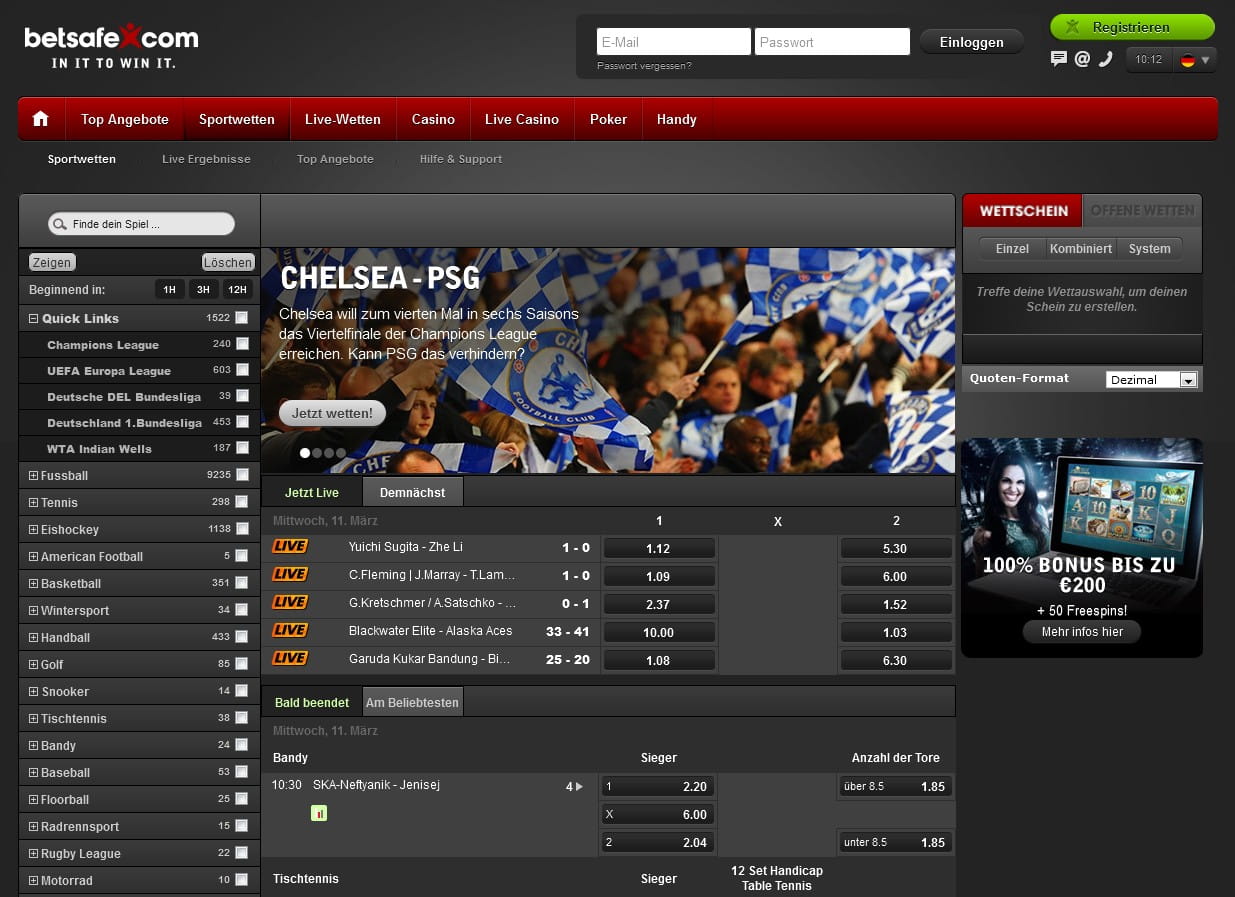This screenshot has width=1235, height=897.
Task: Tick the Fussball checkbox
Action: (241, 475)
